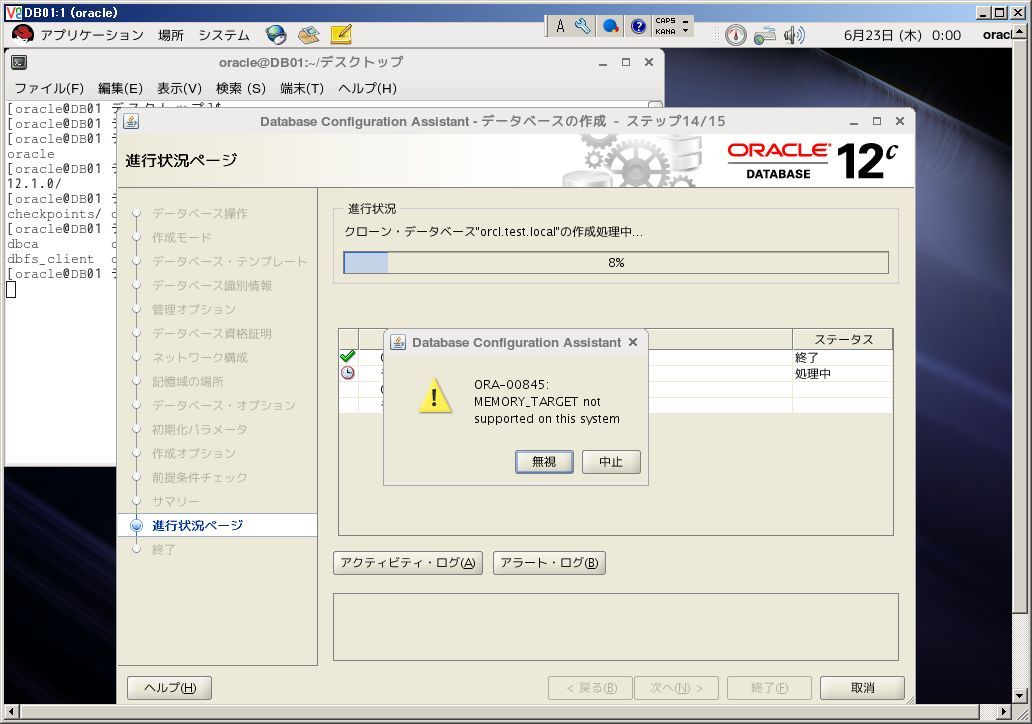Viewport: 1032px width, 724px height.
Task: Click the yellow warning exclamation icon
Action: pyautogui.click(x=434, y=396)
